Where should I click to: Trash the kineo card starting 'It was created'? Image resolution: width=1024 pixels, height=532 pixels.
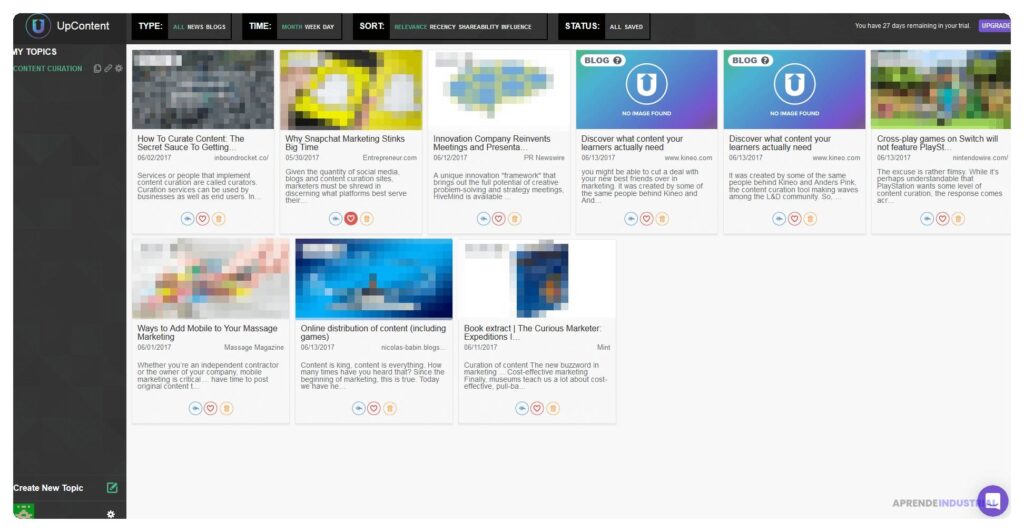pyautogui.click(x=810, y=219)
